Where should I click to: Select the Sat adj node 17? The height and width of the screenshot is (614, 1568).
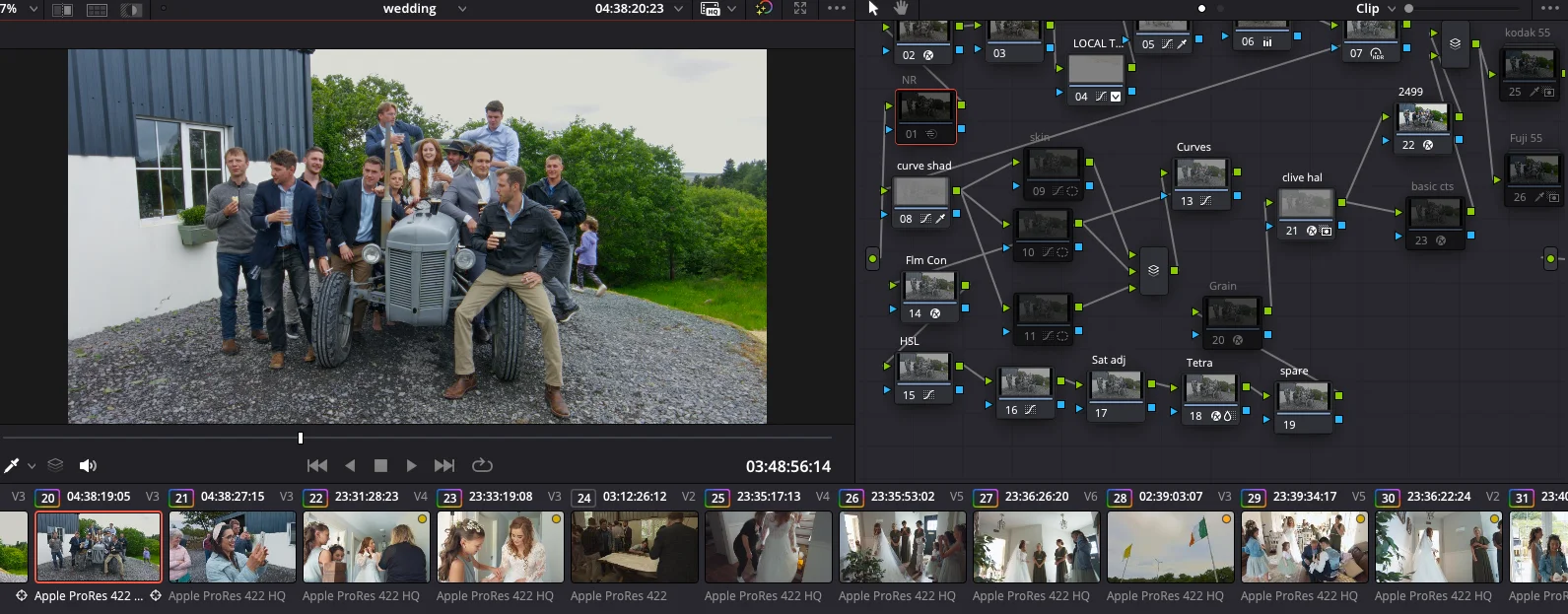tap(1116, 395)
